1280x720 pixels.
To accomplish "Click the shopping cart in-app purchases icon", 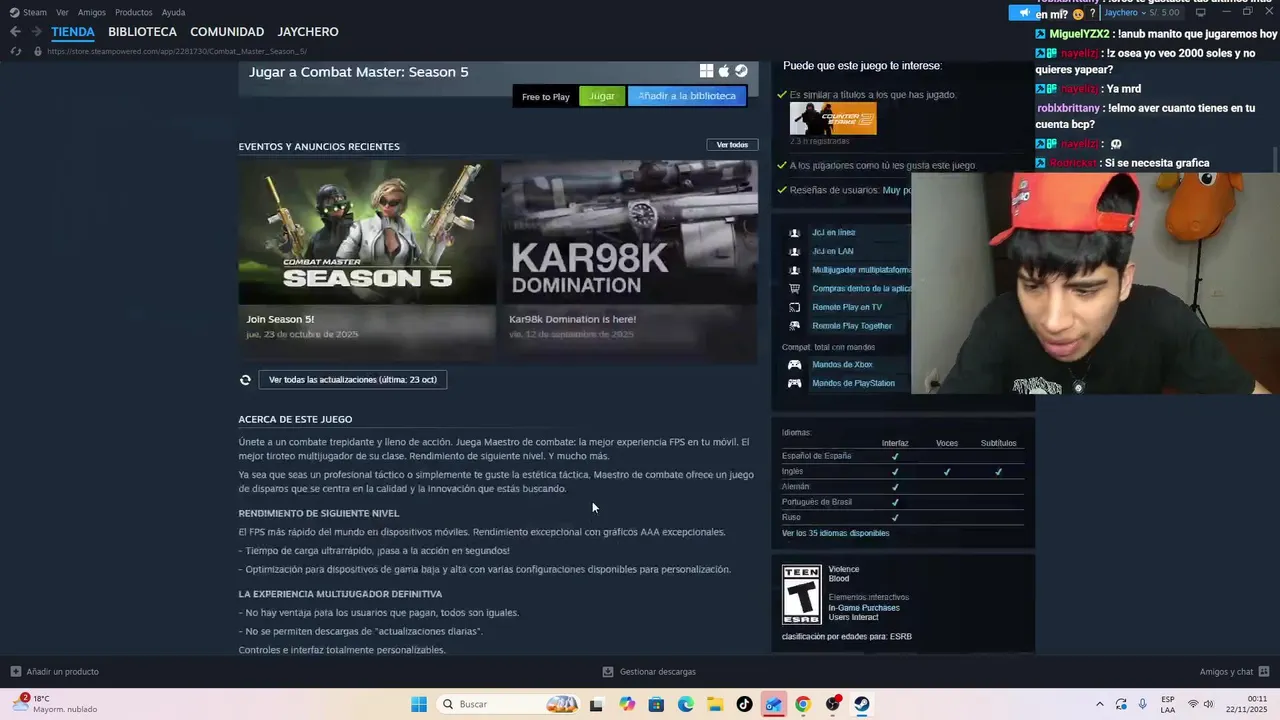I will pyautogui.click(x=794, y=288).
